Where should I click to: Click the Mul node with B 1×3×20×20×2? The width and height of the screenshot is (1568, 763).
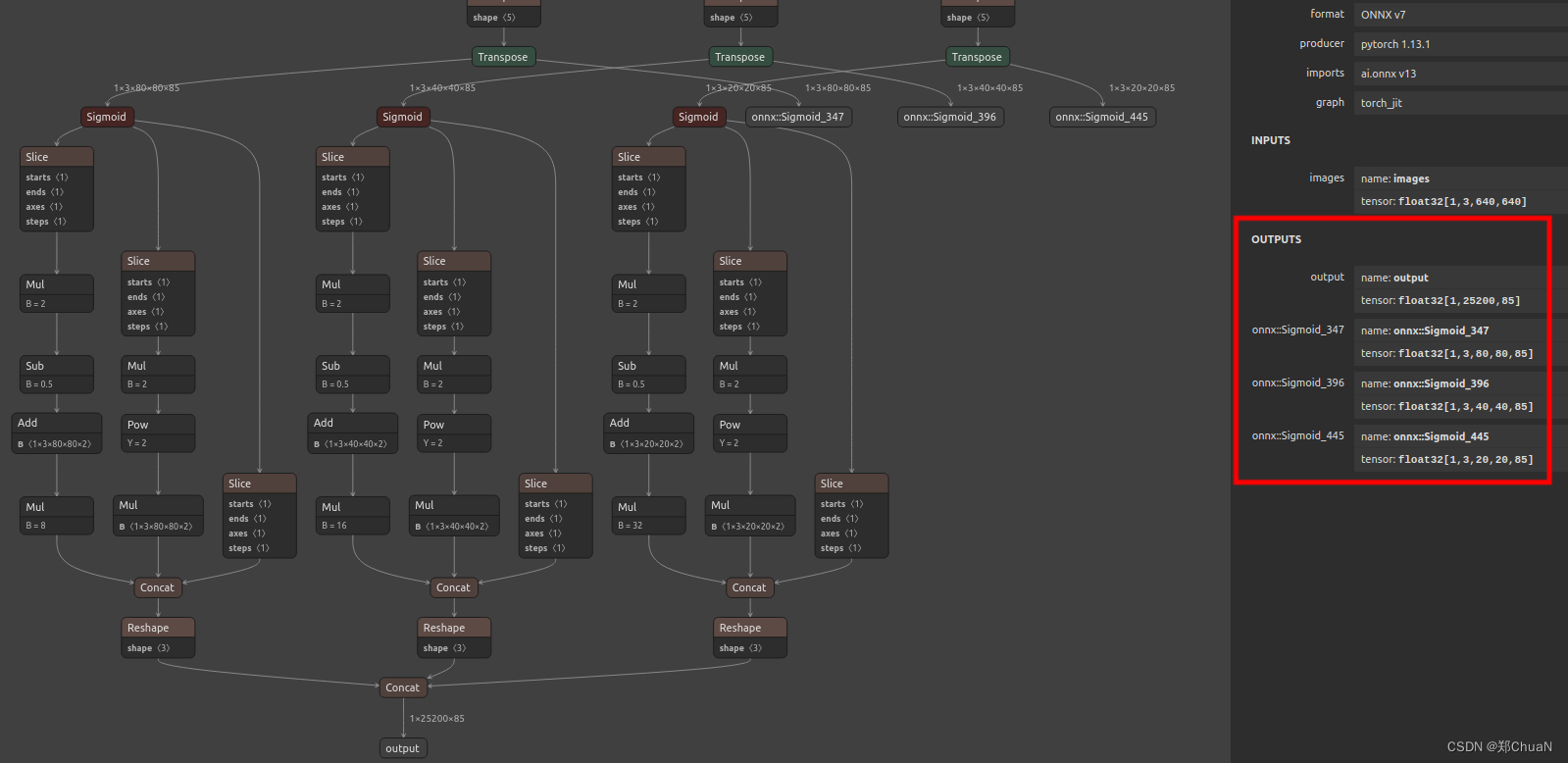[x=750, y=515]
